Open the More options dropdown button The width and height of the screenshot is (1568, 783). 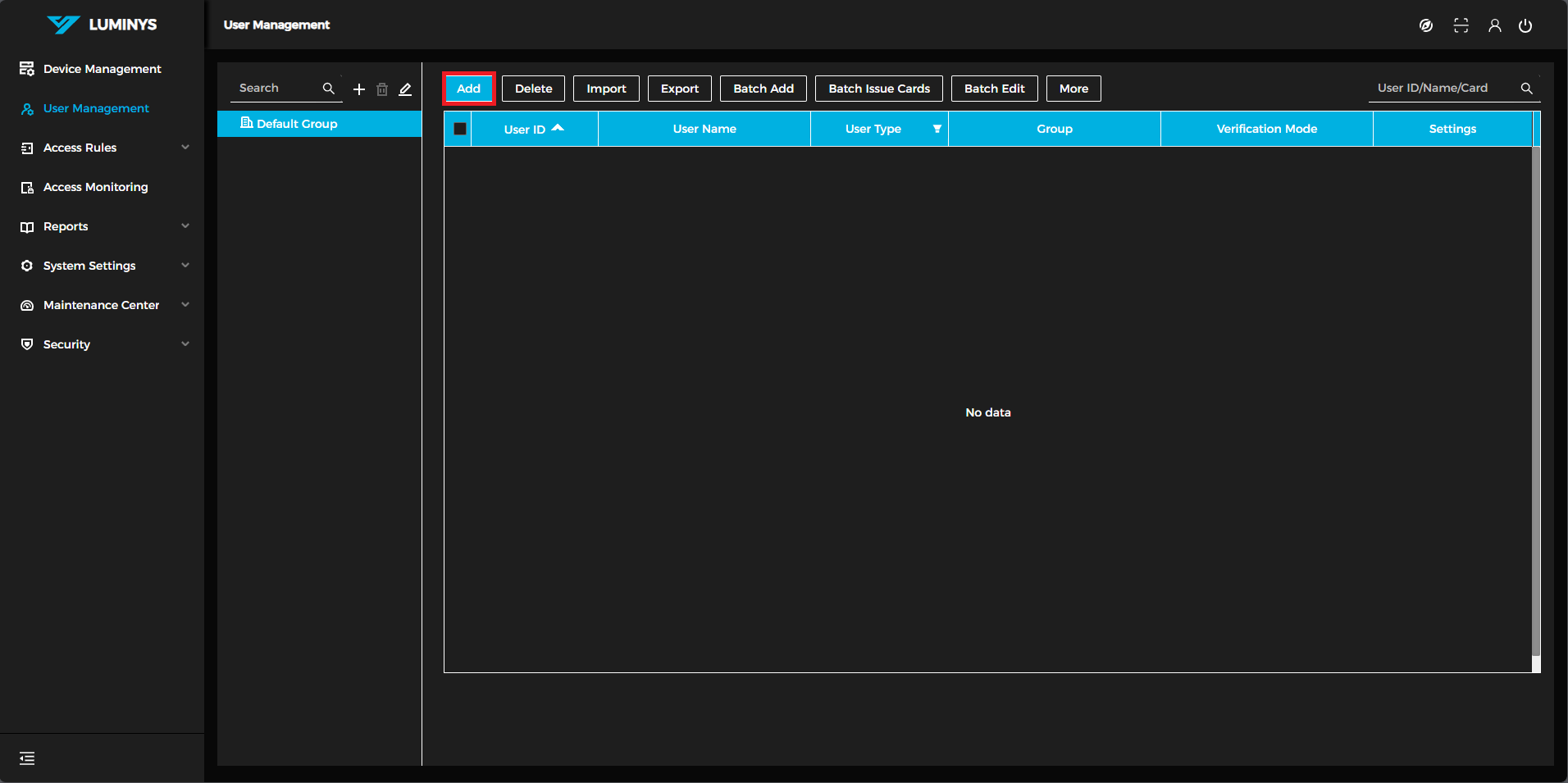[1073, 89]
